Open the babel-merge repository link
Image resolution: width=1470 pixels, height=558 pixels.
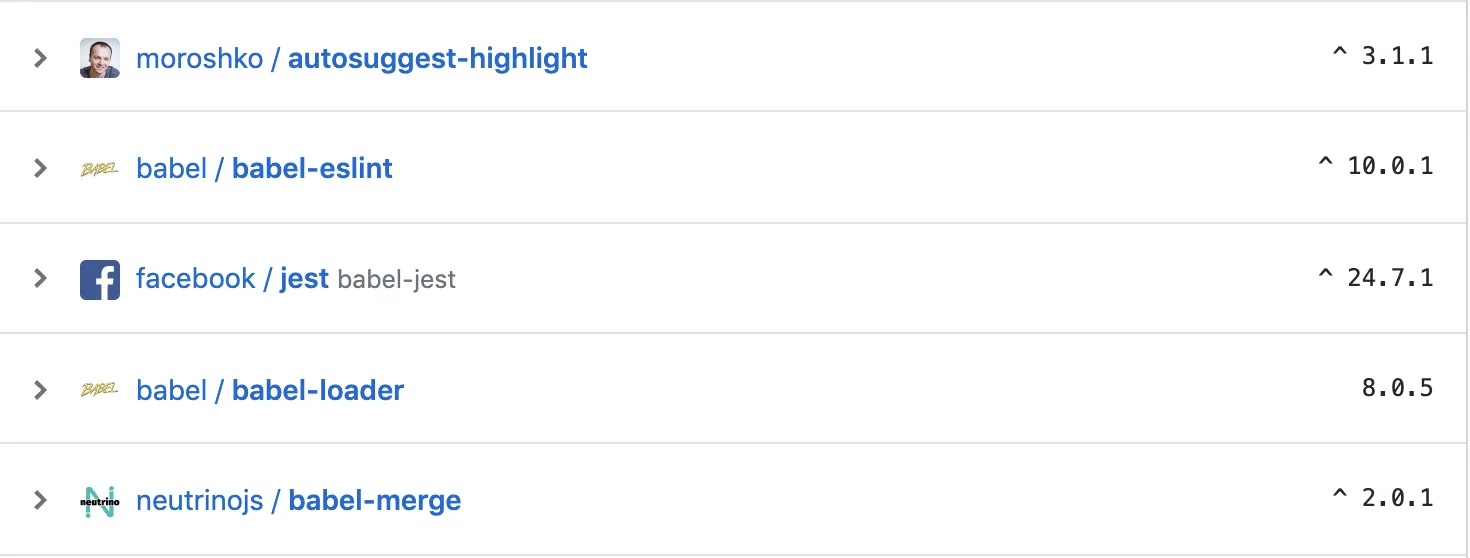coord(375,499)
